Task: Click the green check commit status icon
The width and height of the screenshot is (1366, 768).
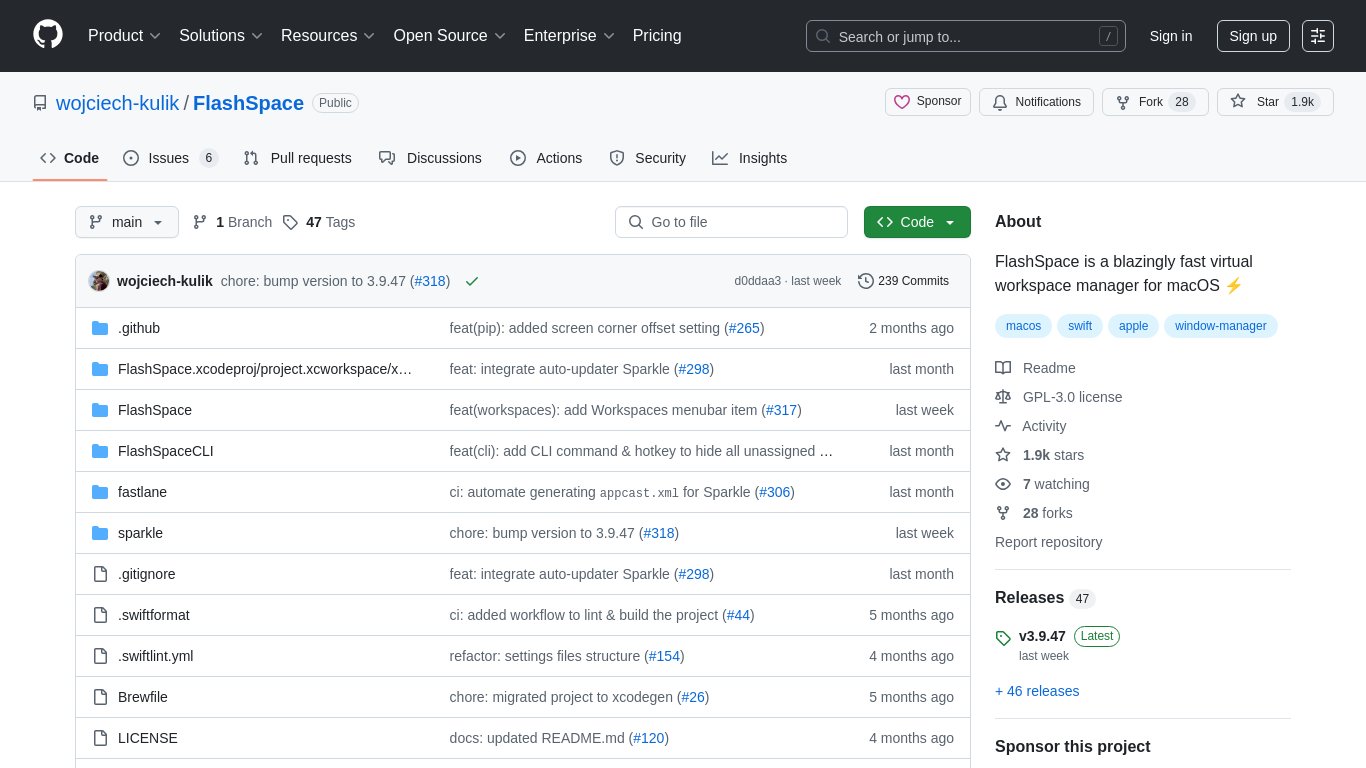Action: tap(472, 281)
